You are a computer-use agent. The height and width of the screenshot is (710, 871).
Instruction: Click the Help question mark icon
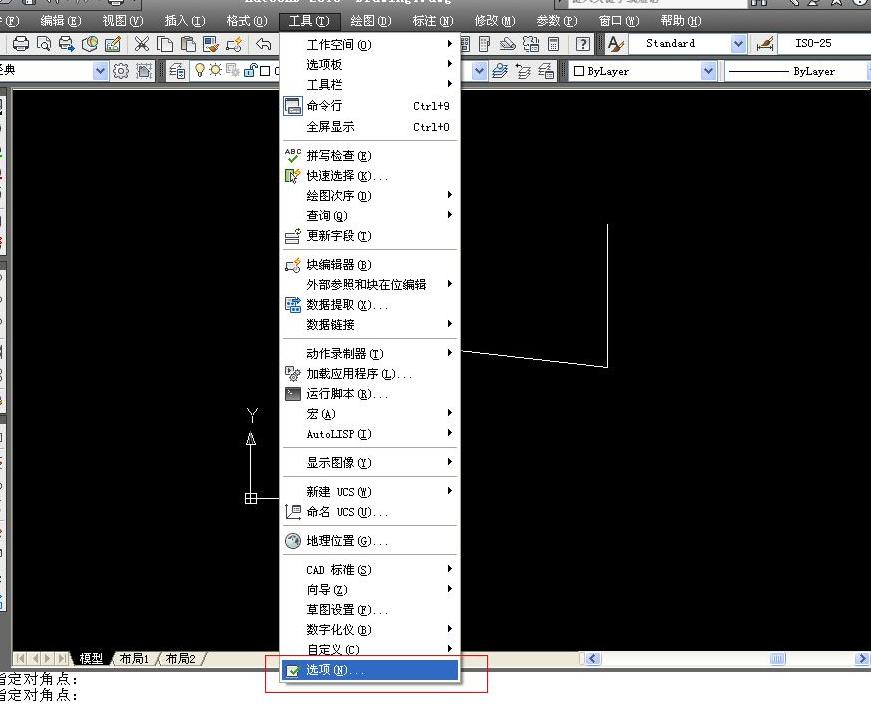583,43
